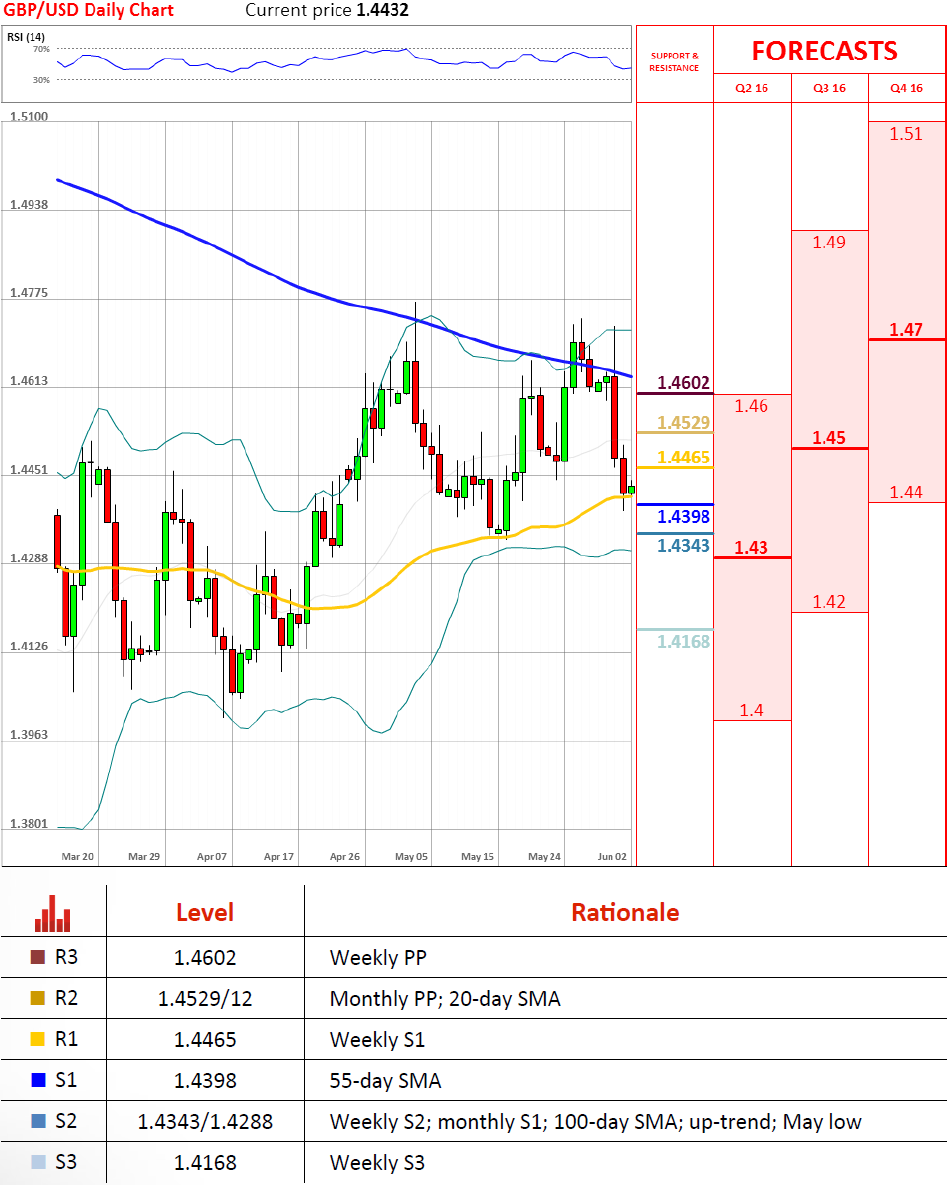
Task: Select the Q4 16 forecast column header
Action: (x=906, y=88)
